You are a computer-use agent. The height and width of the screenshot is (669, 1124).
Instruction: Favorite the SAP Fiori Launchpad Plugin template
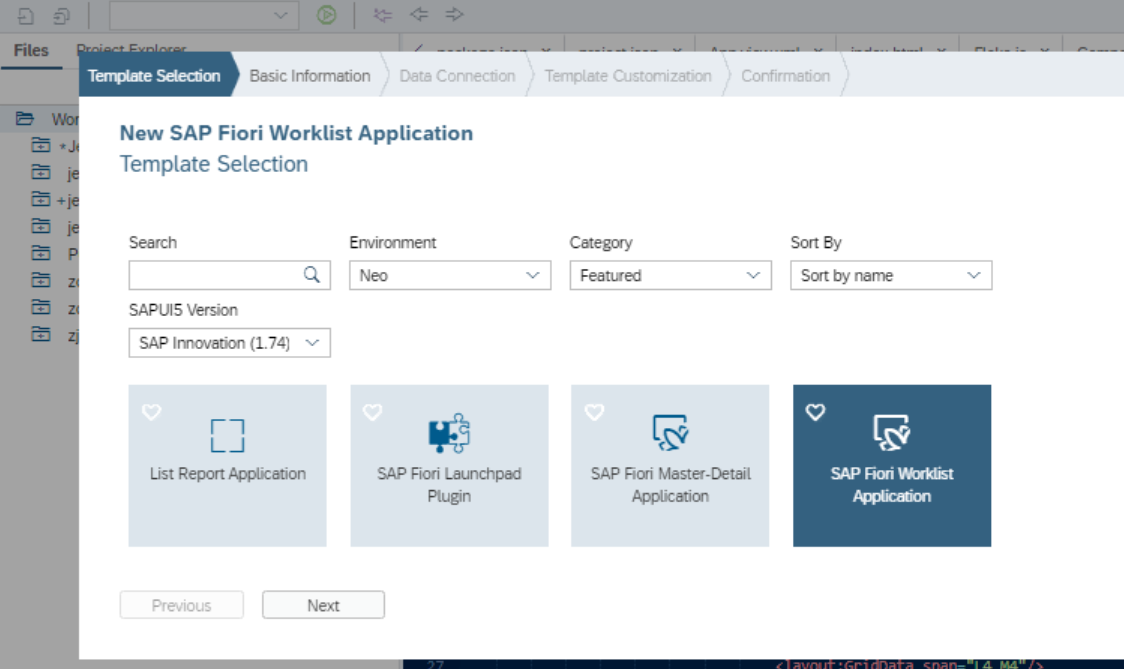(372, 412)
